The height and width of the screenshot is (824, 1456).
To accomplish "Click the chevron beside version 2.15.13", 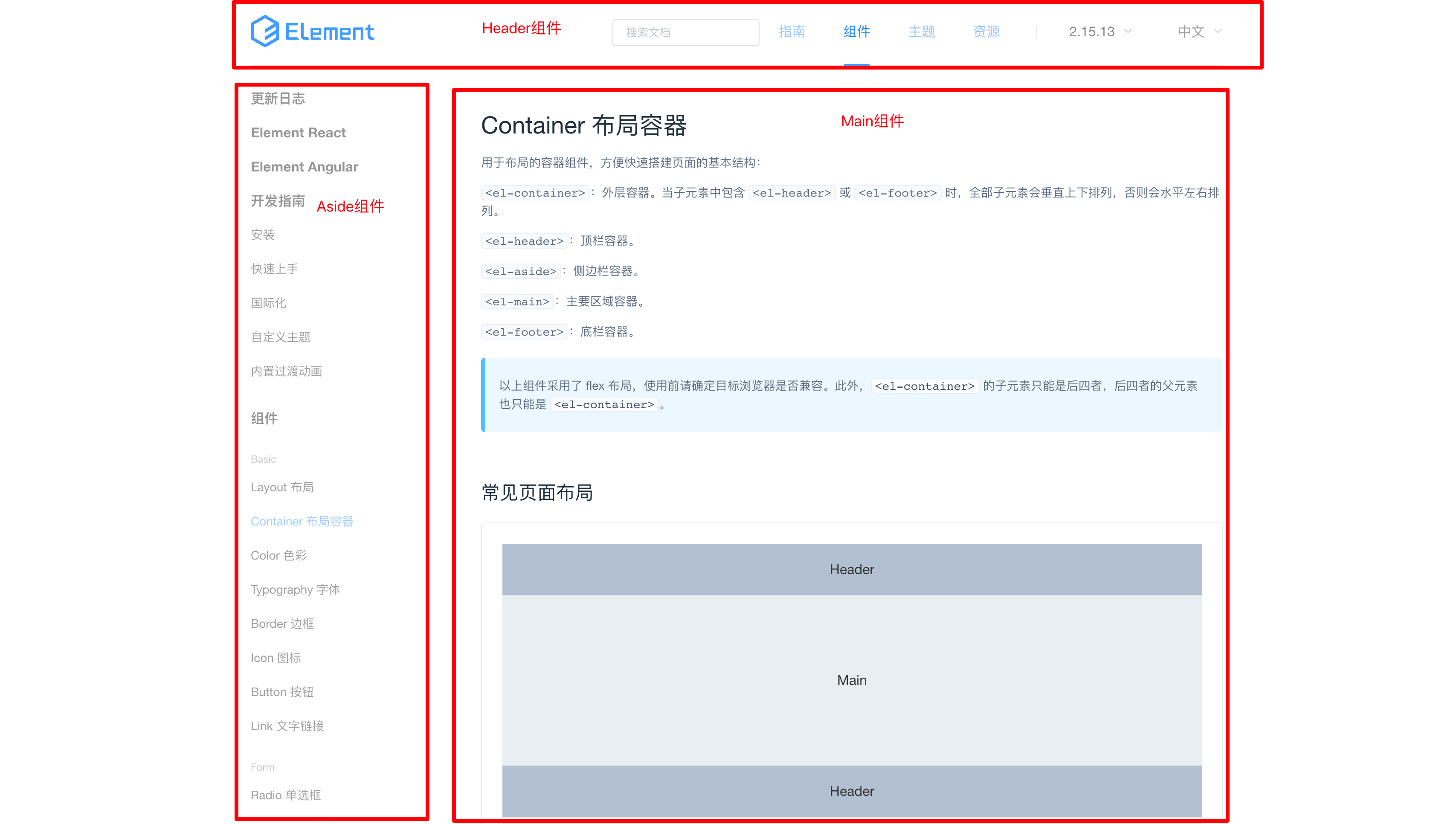I will pos(1128,32).
